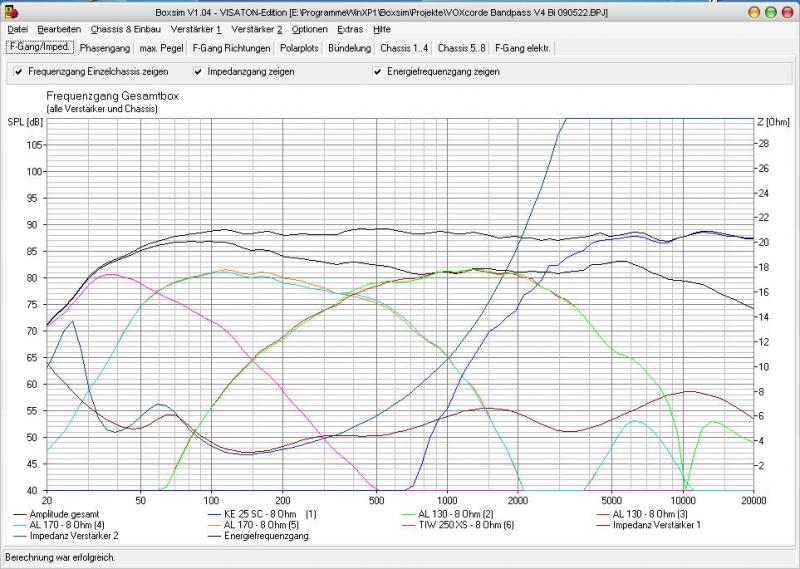Switch to the Phasengang tab

[x=105, y=48]
